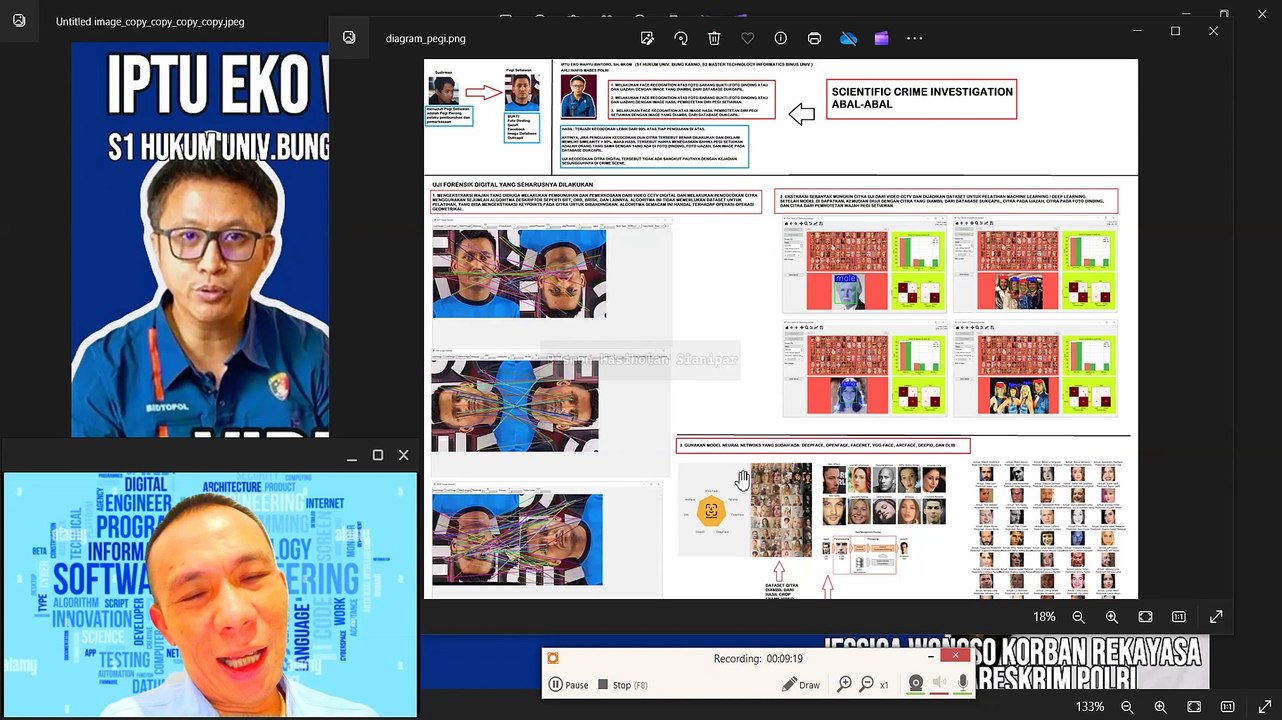Close the webcam overlay window

404,455
